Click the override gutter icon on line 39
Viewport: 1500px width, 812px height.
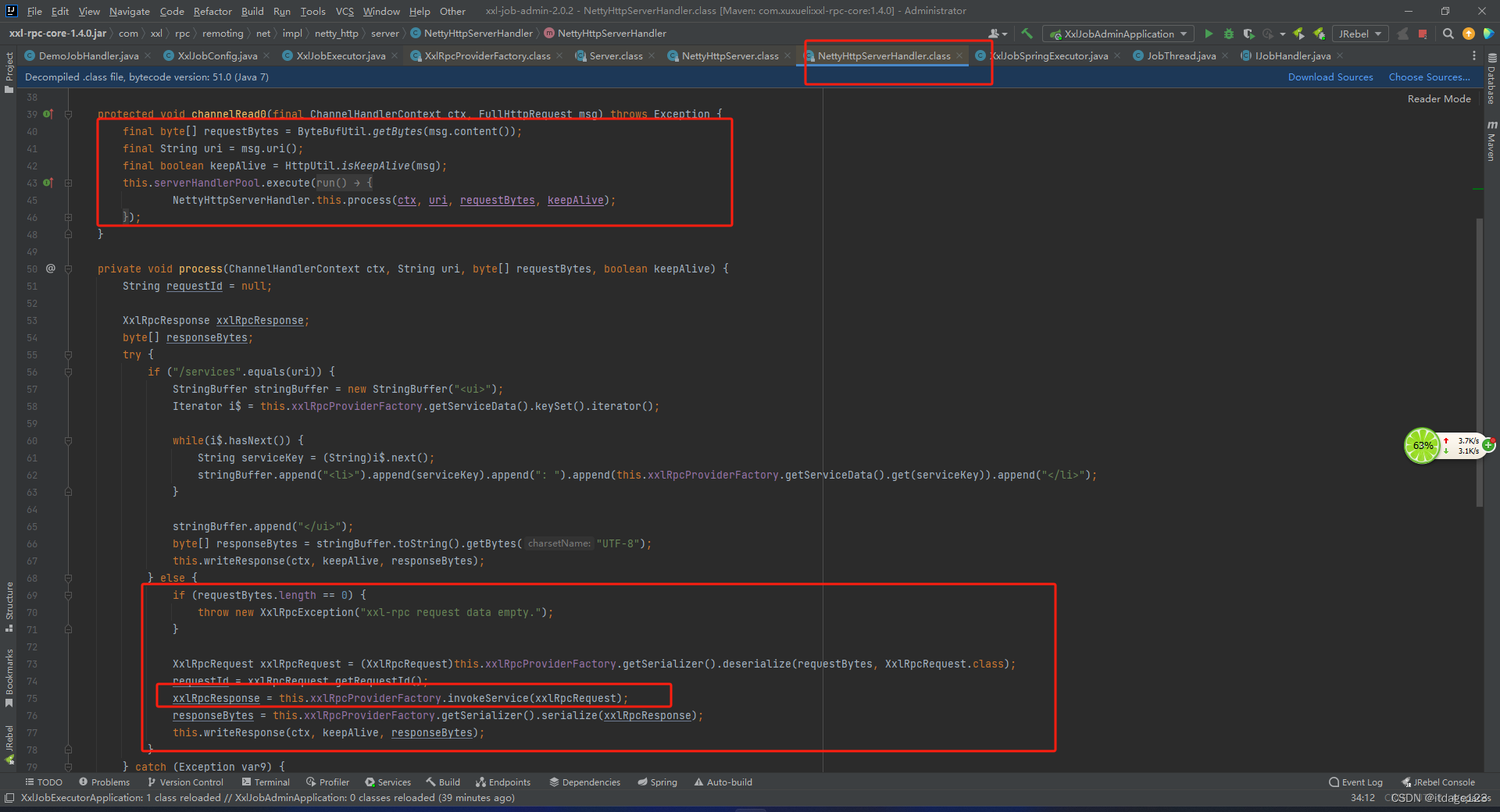48,114
